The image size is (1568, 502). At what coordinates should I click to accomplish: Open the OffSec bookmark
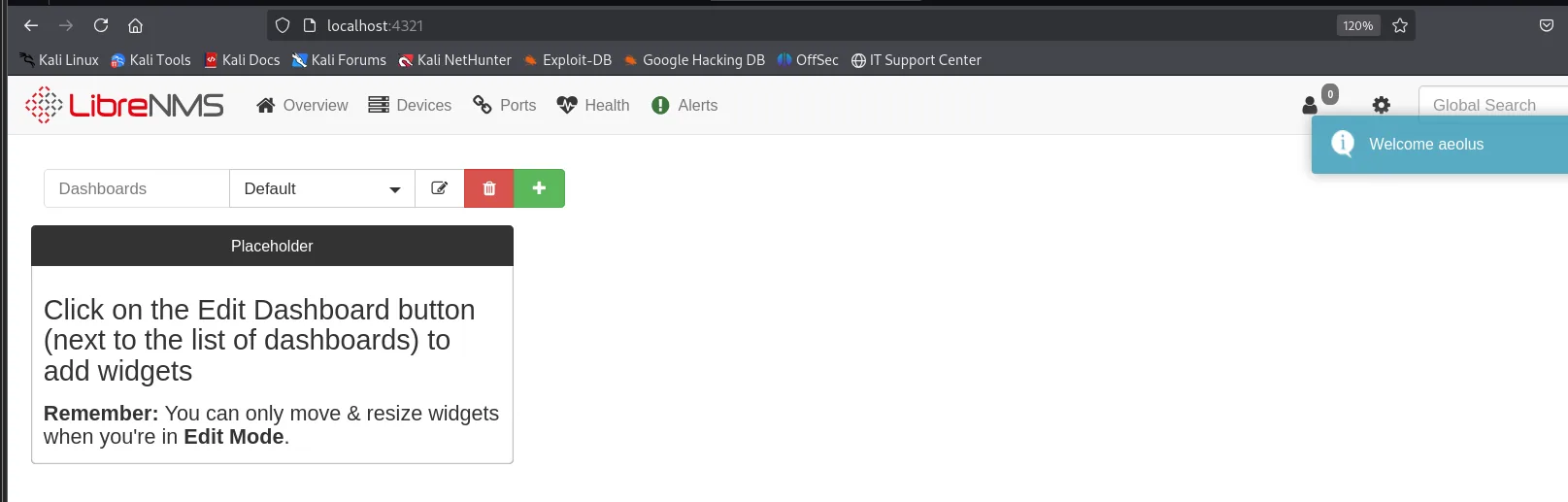point(808,60)
